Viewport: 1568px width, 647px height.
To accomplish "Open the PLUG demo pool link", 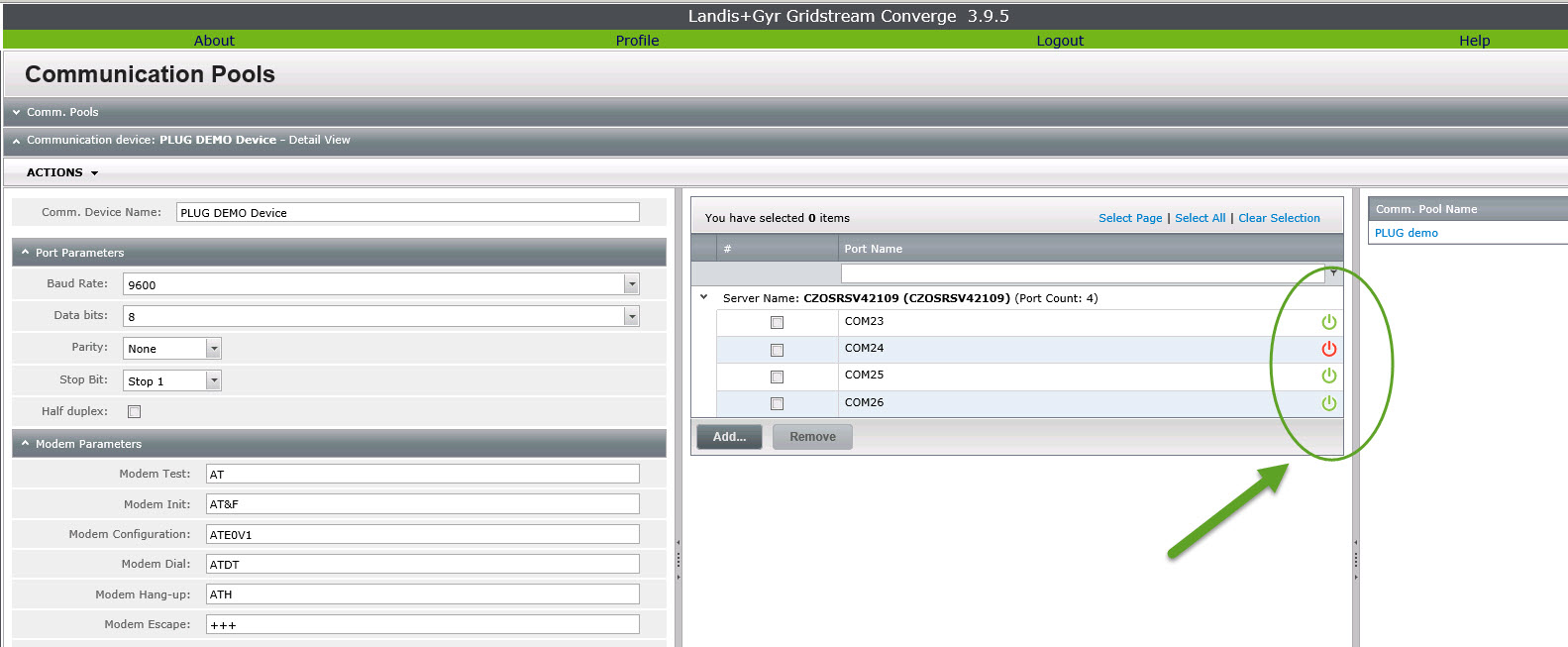I will pos(1407,233).
